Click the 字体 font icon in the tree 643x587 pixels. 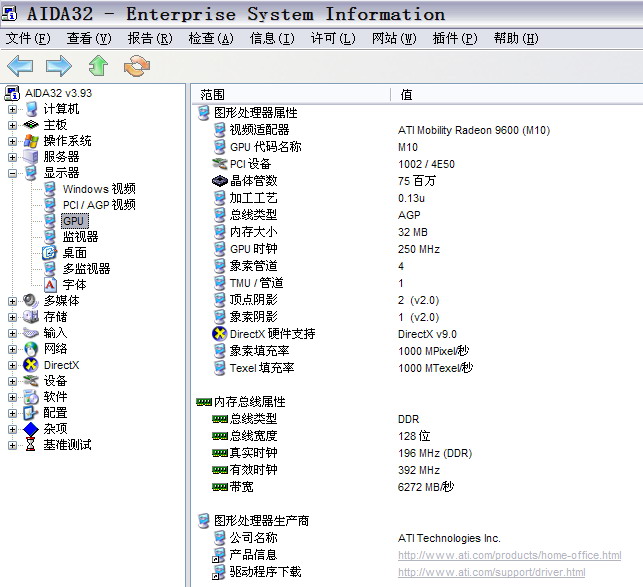[50, 285]
